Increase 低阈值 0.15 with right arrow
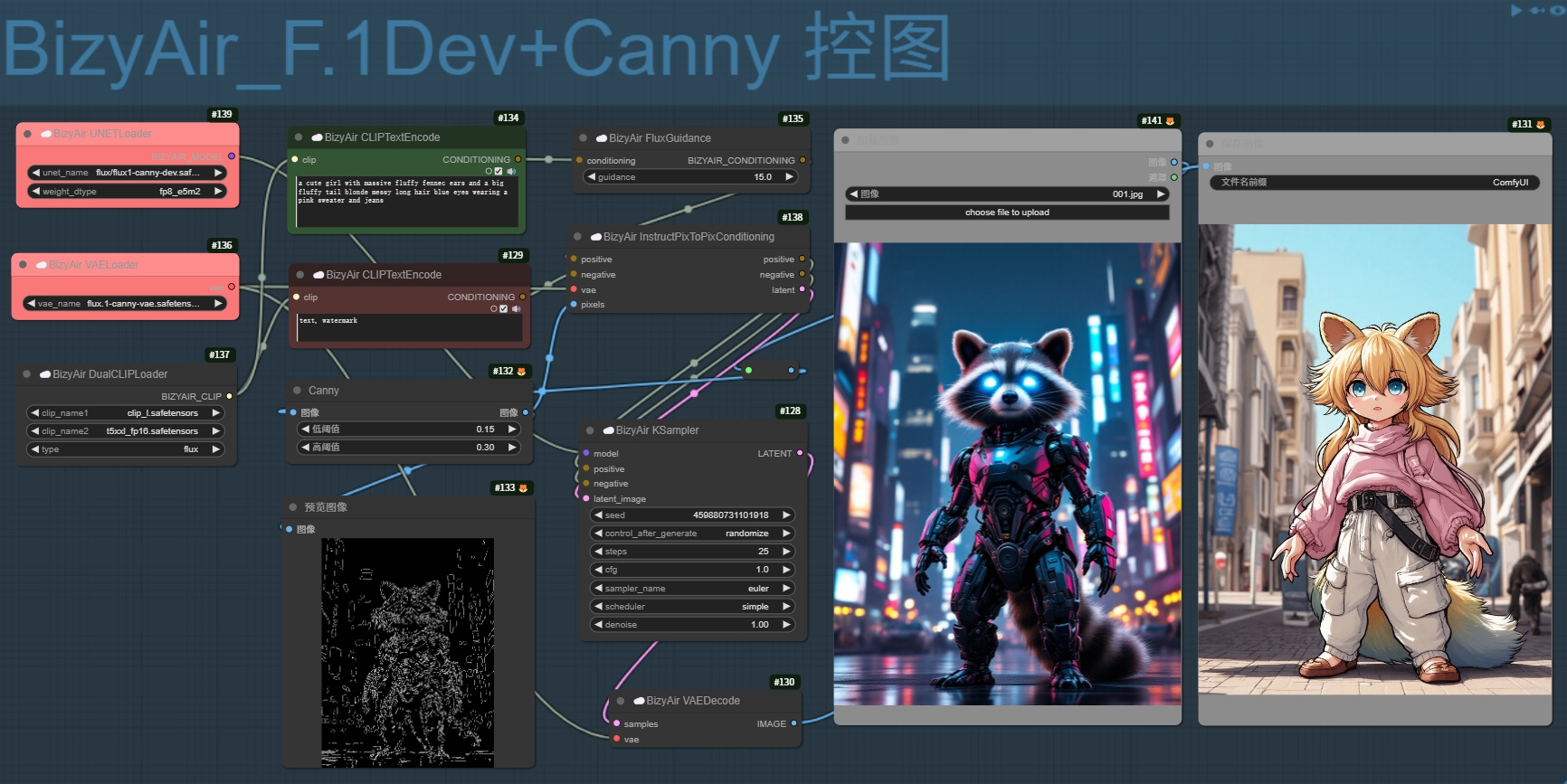This screenshot has width=1567, height=784. click(512, 430)
